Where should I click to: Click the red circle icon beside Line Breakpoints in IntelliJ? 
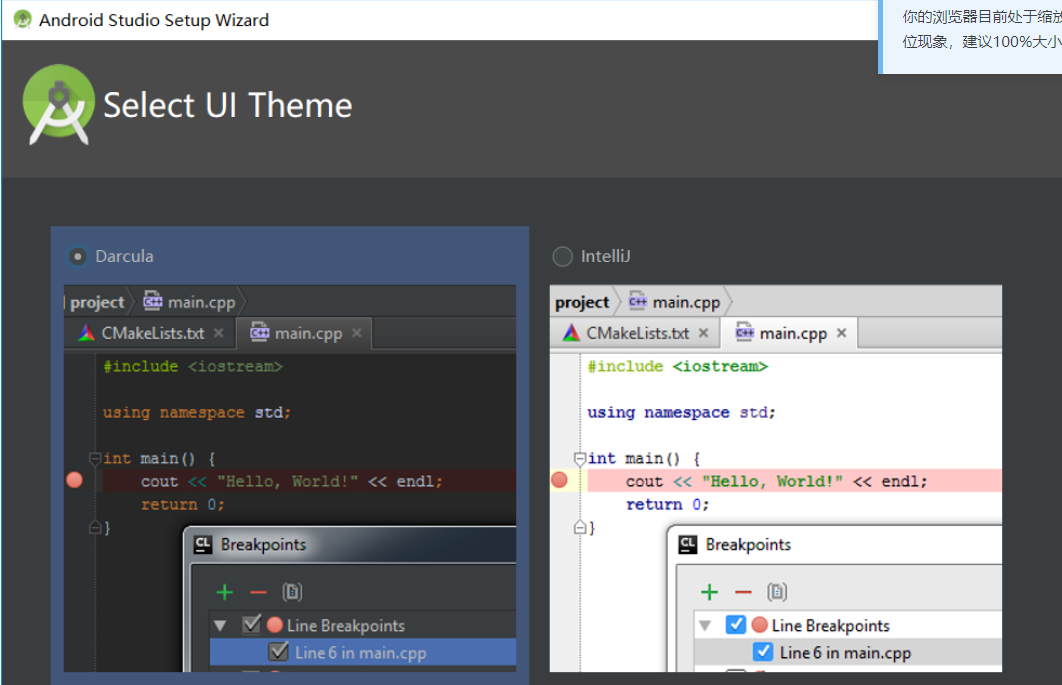pyautogui.click(x=759, y=625)
